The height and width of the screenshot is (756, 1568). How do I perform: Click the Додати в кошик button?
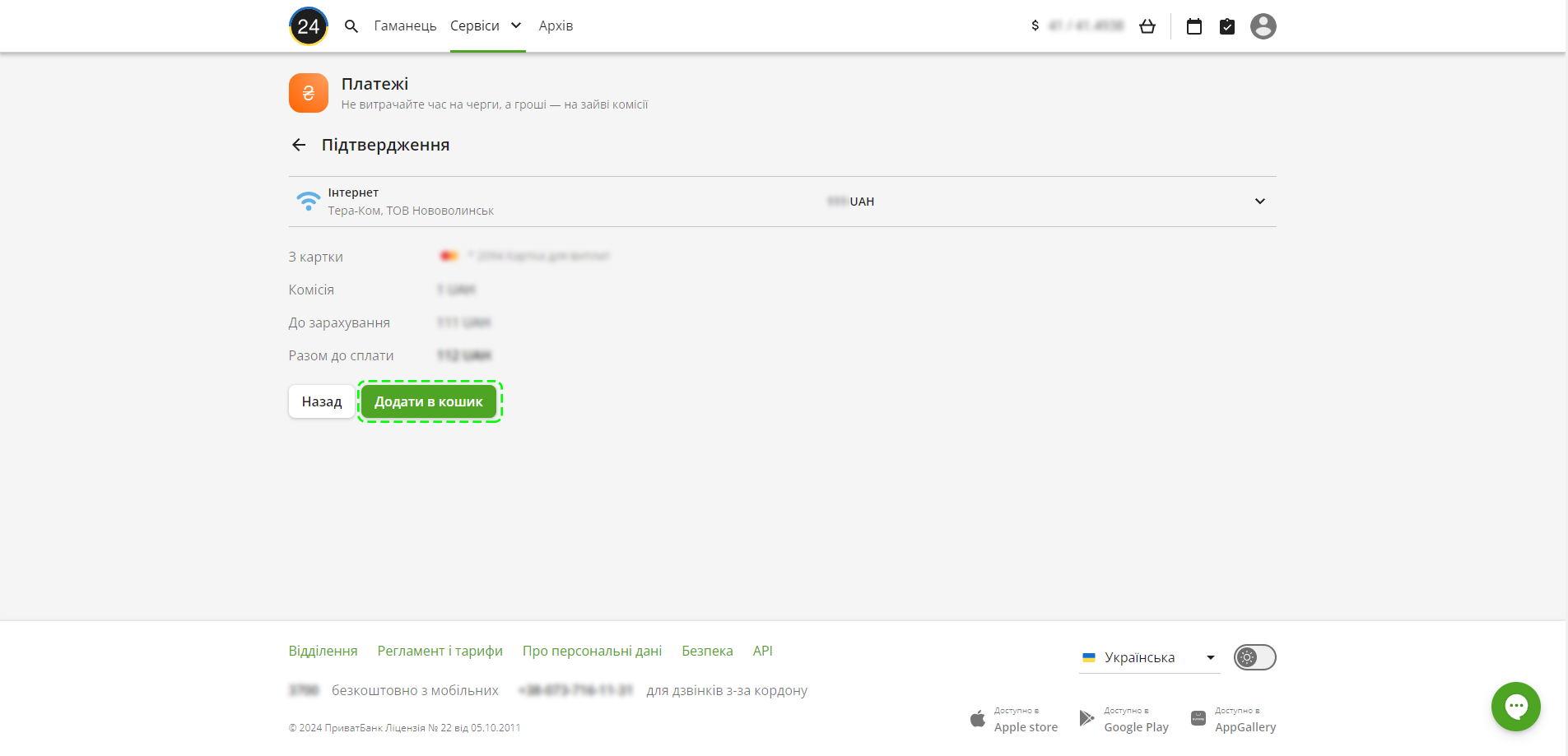tap(429, 401)
